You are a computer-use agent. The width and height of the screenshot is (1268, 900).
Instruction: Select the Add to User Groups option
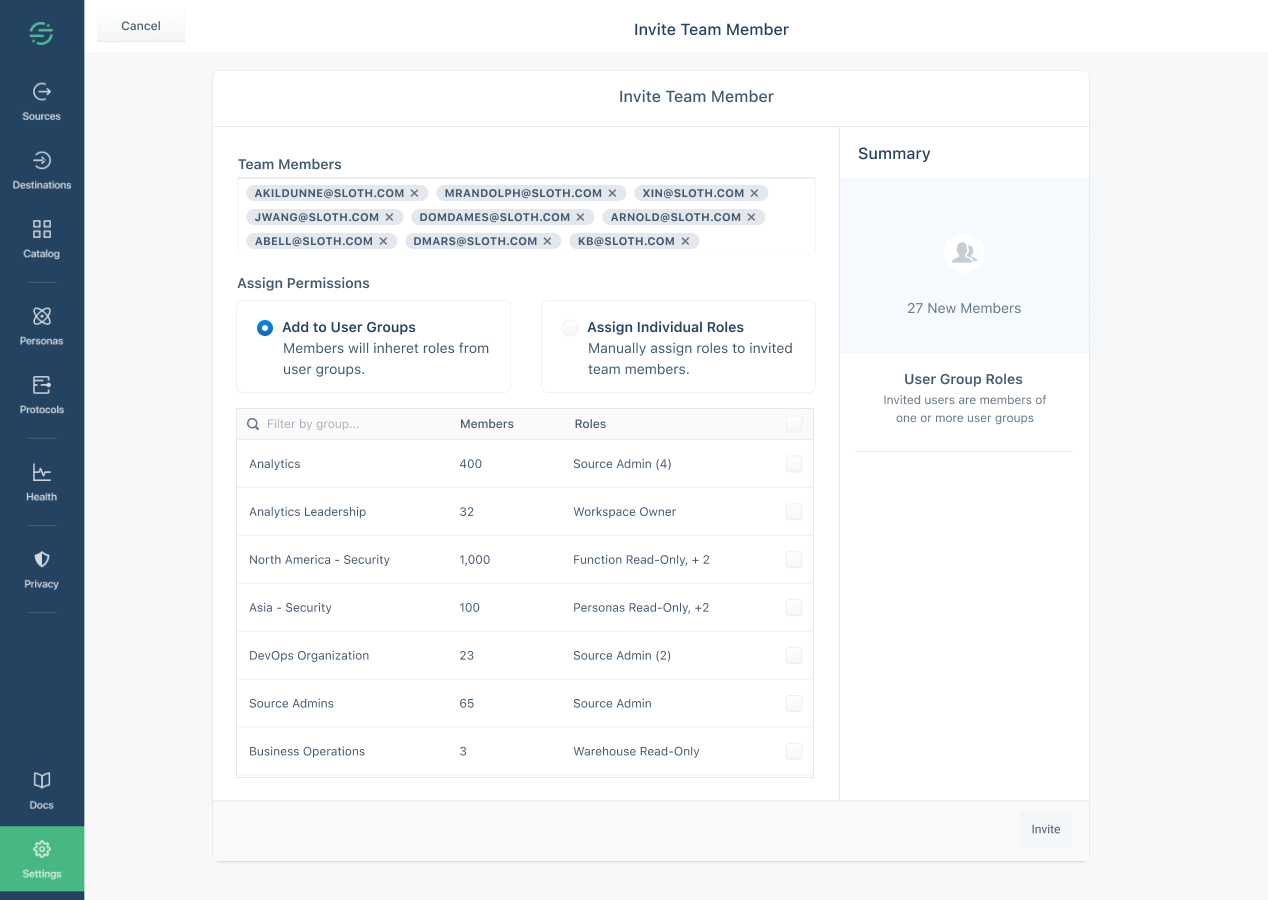pyautogui.click(x=265, y=327)
